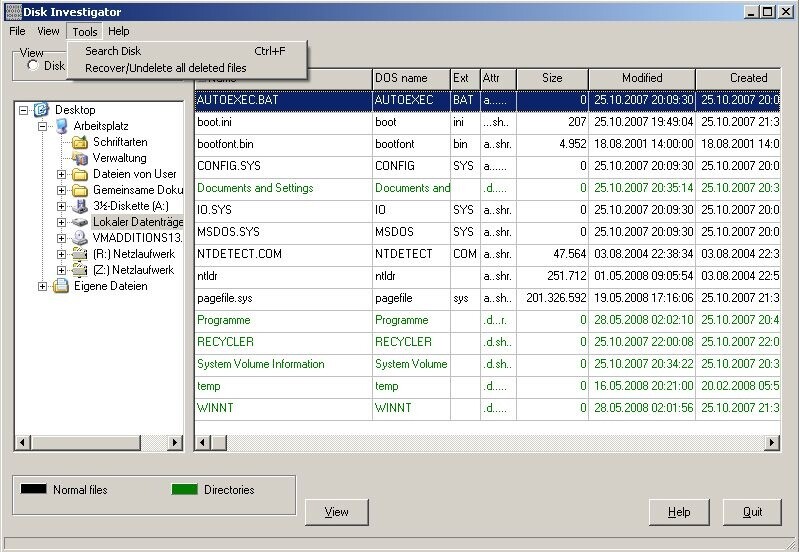Viewport: 799px width, 552px height.
Task: Click the View button at the bottom
Action: click(336, 512)
